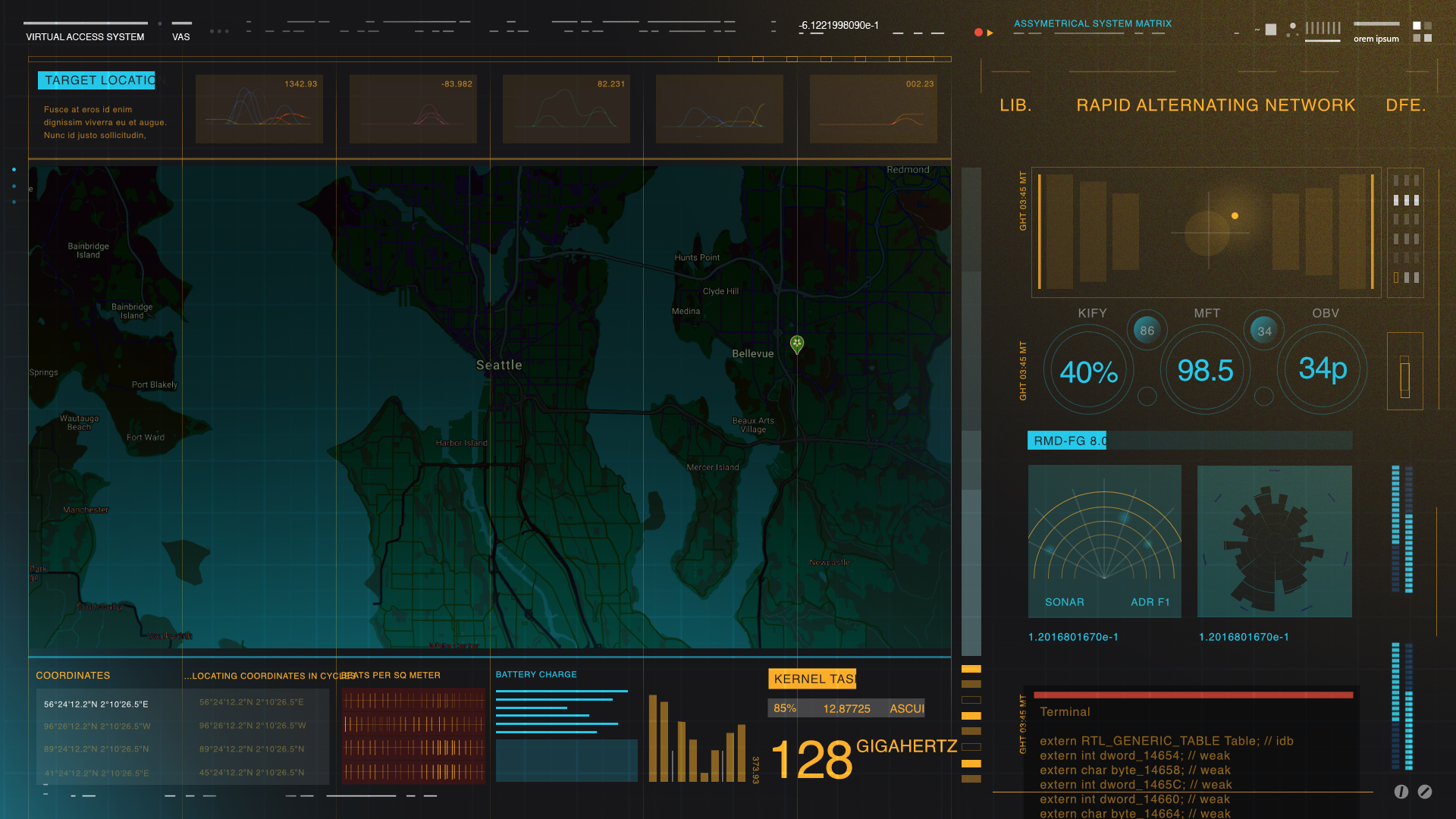Click the white square icon beside the tilde
The image size is (1456, 819).
pyautogui.click(x=1271, y=30)
